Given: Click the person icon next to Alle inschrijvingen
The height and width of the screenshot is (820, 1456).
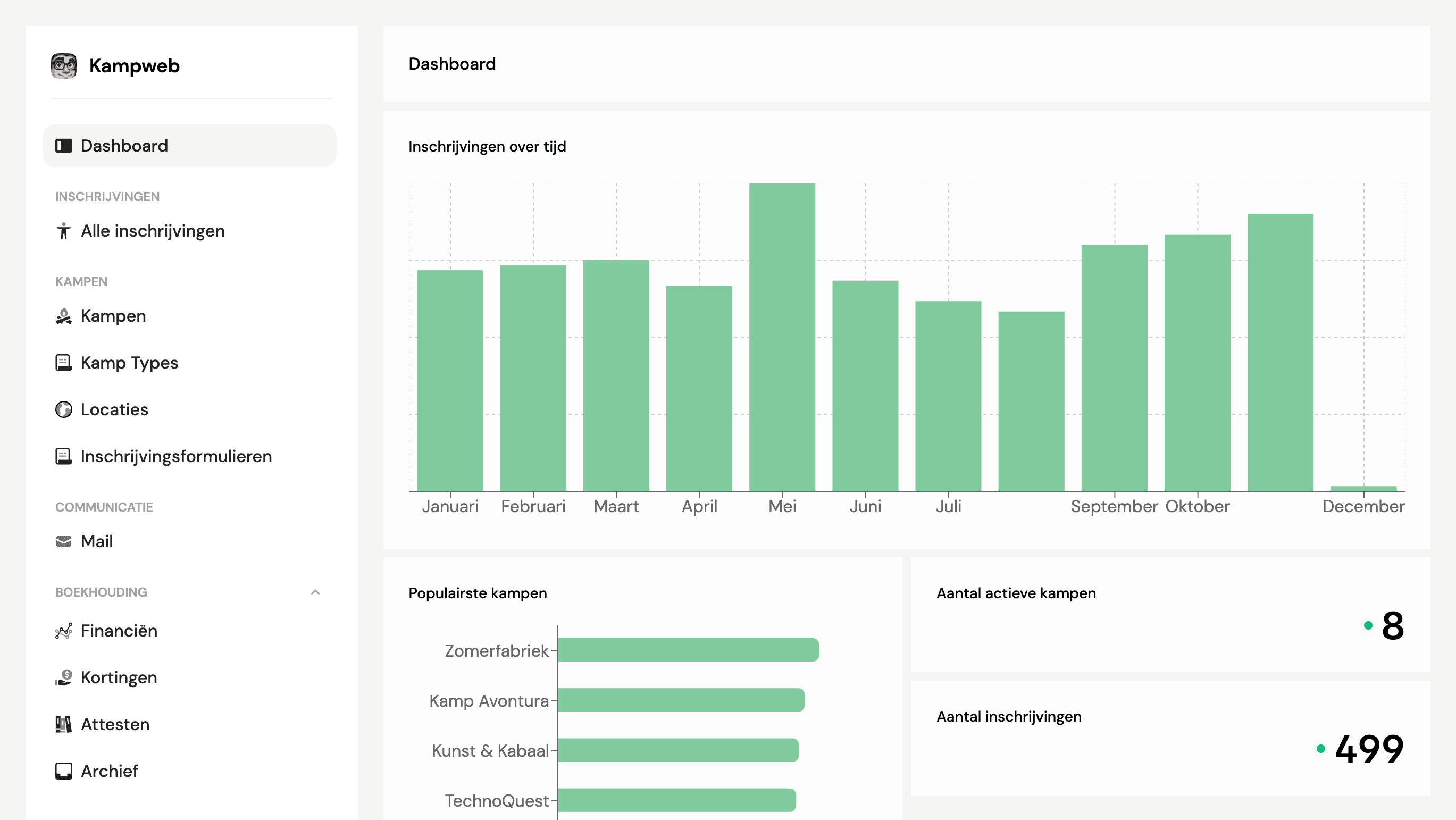Looking at the screenshot, I should (x=64, y=231).
